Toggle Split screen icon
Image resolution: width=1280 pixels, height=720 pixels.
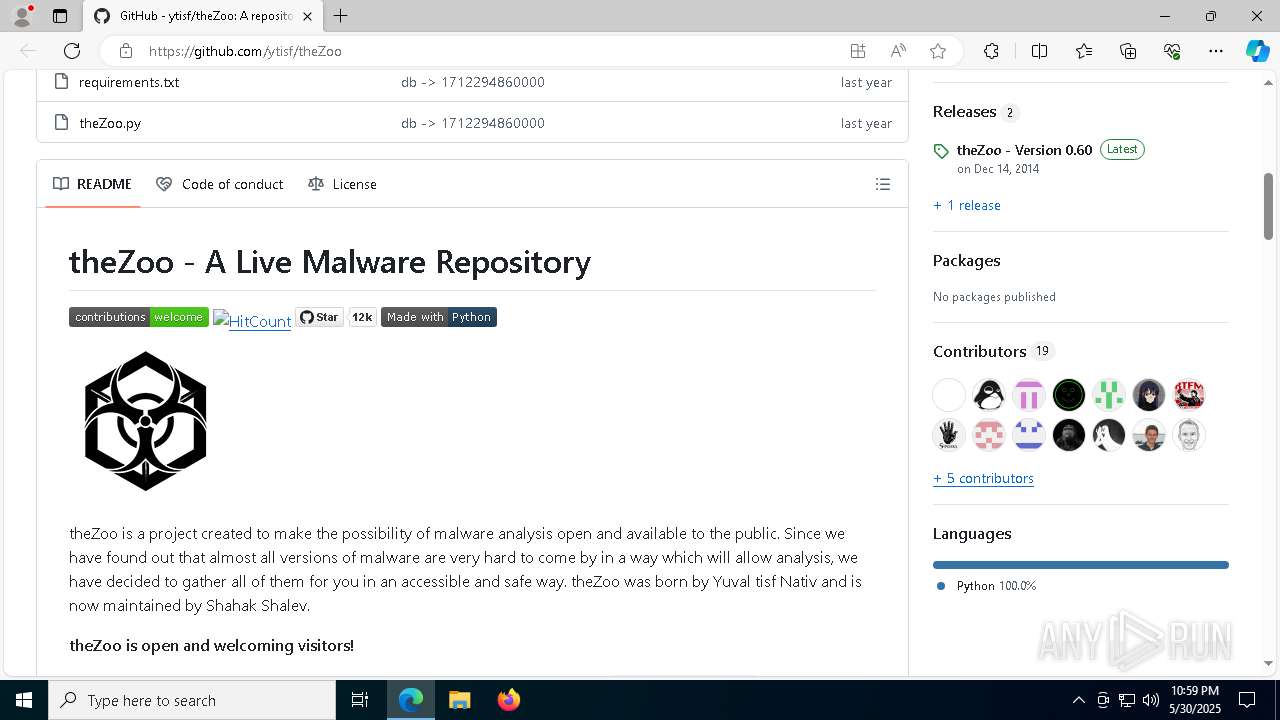pyautogui.click(x=1039, y=51)
